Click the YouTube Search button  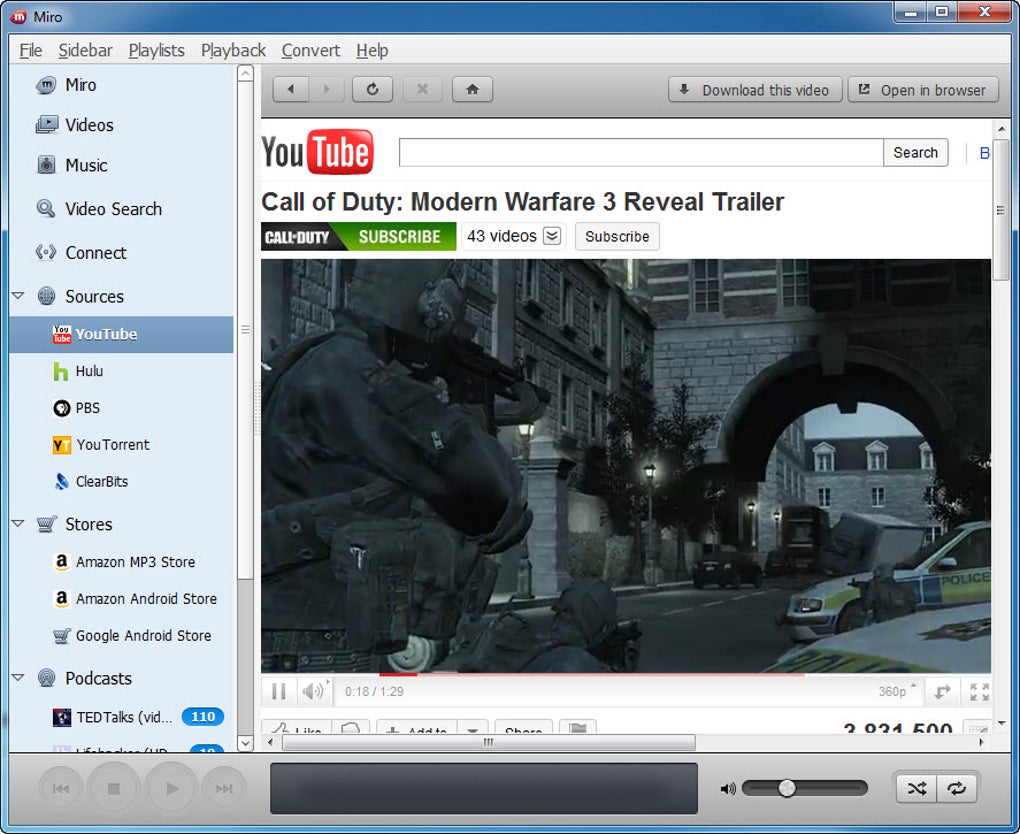tap(915, 153)
